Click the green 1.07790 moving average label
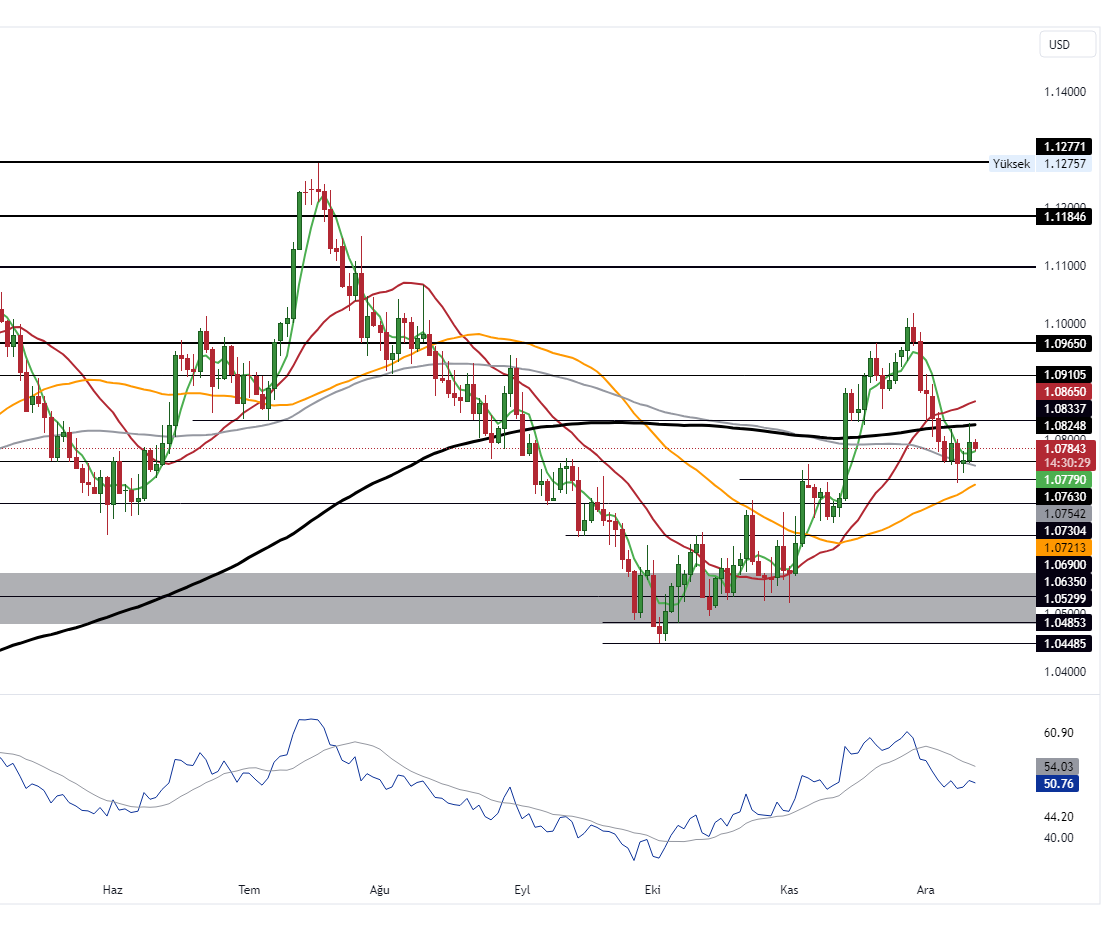This screenshot has width=1110, height=939. tap(1066, 480)
